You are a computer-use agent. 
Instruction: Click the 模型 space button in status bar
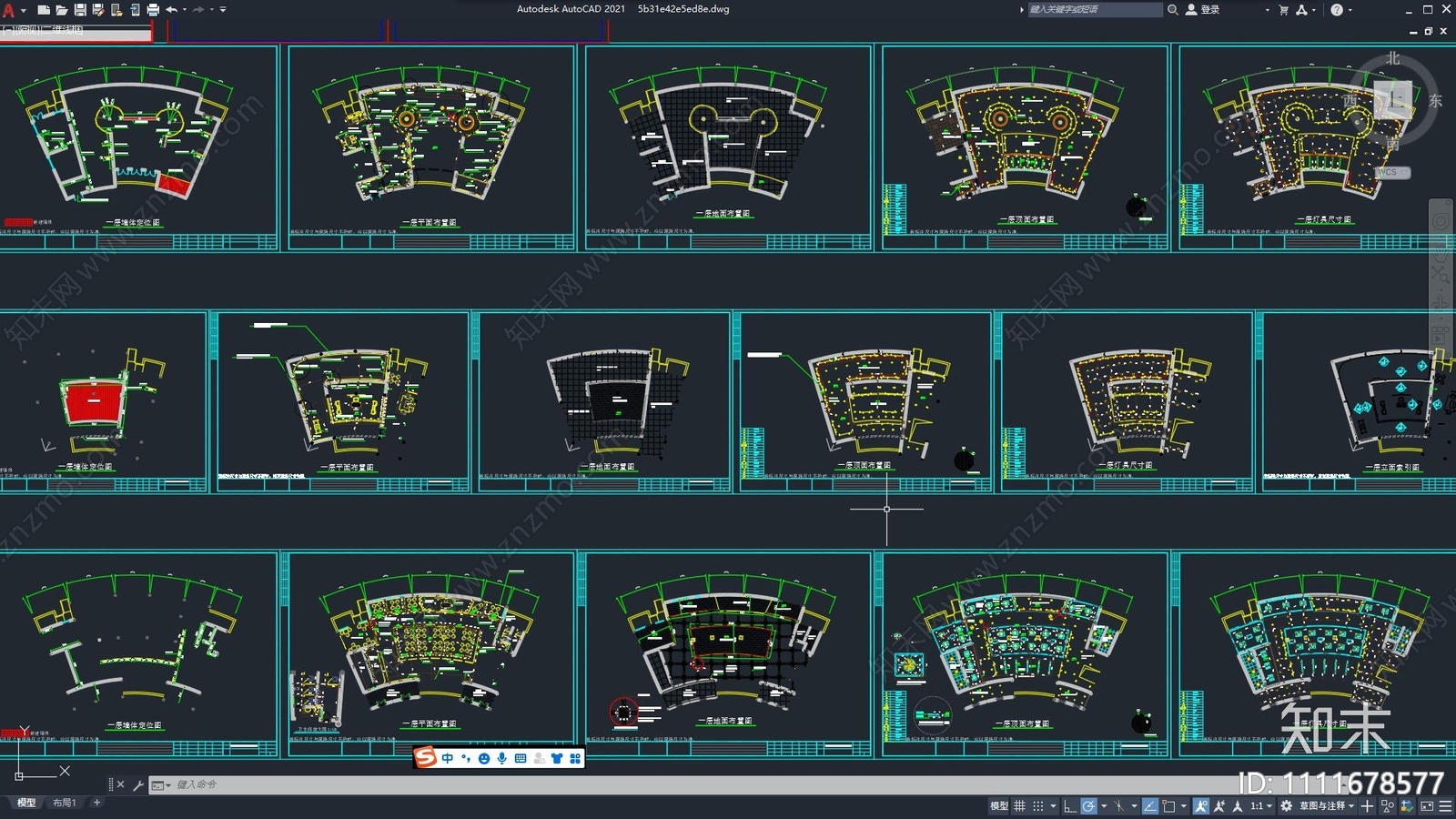coord(998,805)
